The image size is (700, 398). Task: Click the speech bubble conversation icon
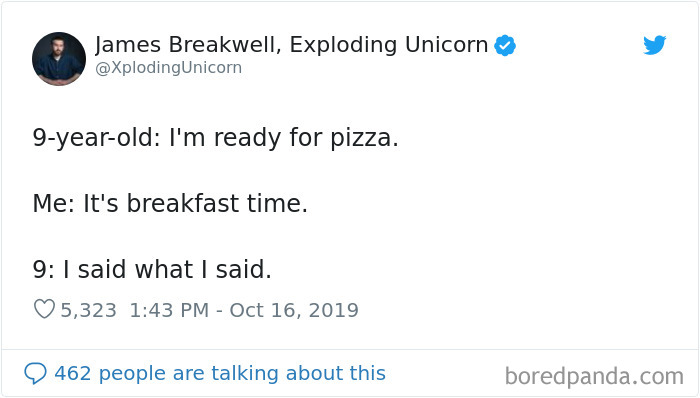click(x=35, y=373)
